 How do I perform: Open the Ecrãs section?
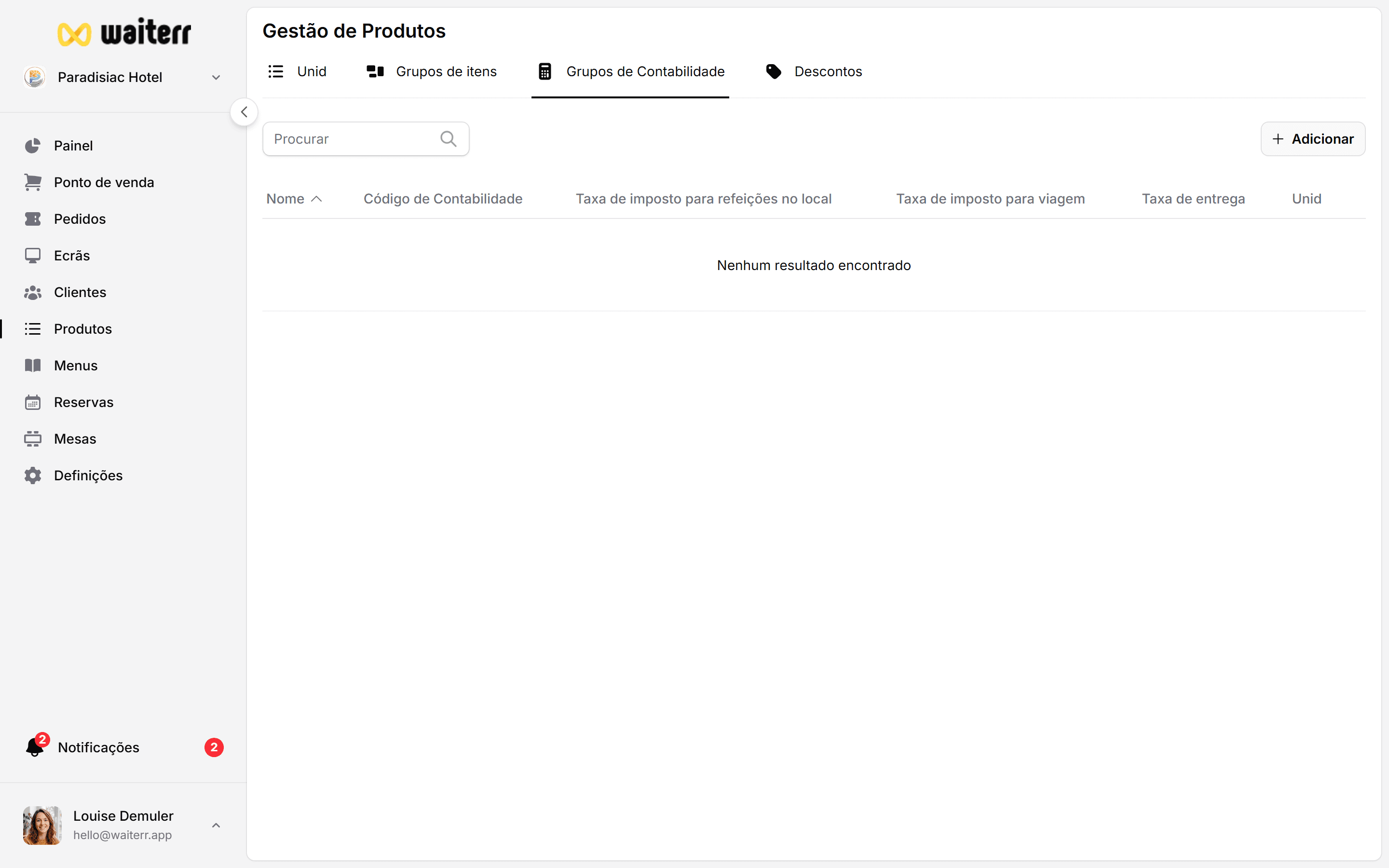click(x=72, y=256)
